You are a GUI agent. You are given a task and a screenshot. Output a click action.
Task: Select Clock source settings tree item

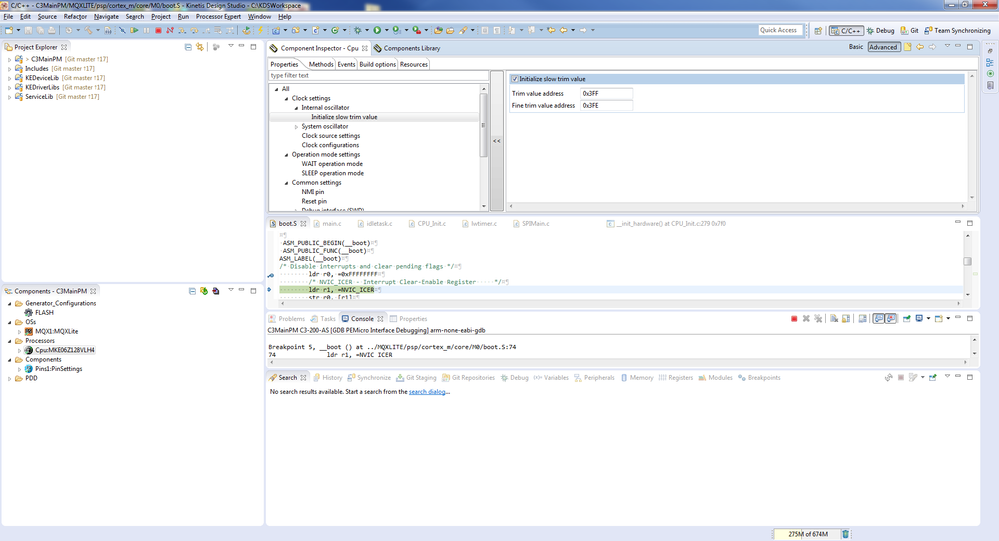tap(331, 136)
